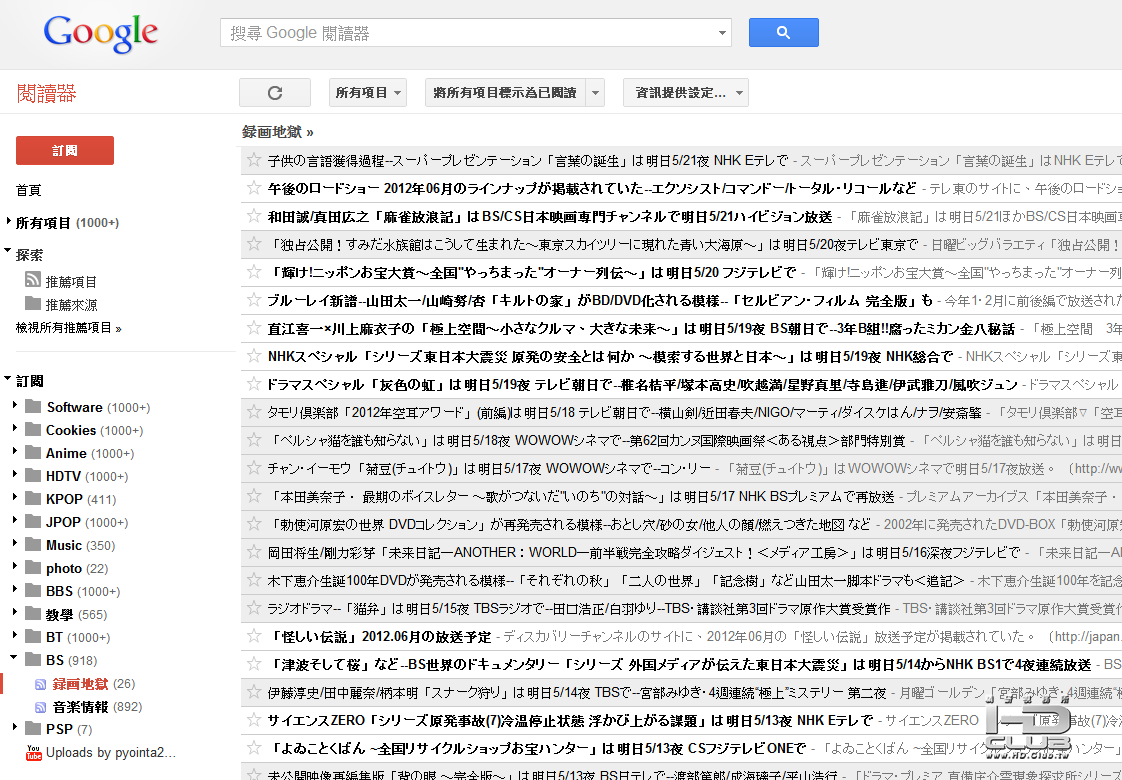Select the 録画地獄 feed

tap(80, 685)
